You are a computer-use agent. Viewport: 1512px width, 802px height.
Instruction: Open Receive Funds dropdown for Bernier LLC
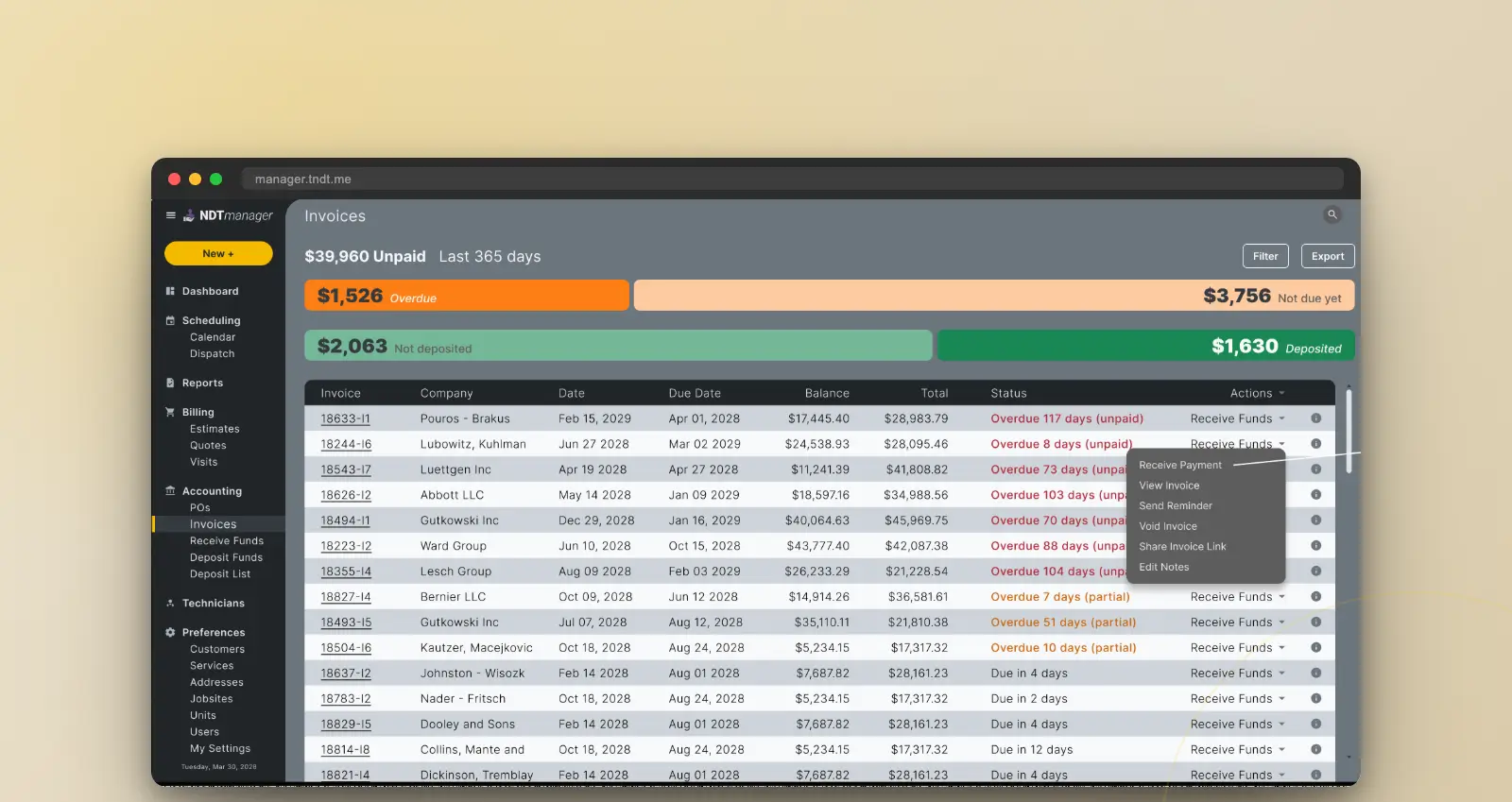(1238, 597)
